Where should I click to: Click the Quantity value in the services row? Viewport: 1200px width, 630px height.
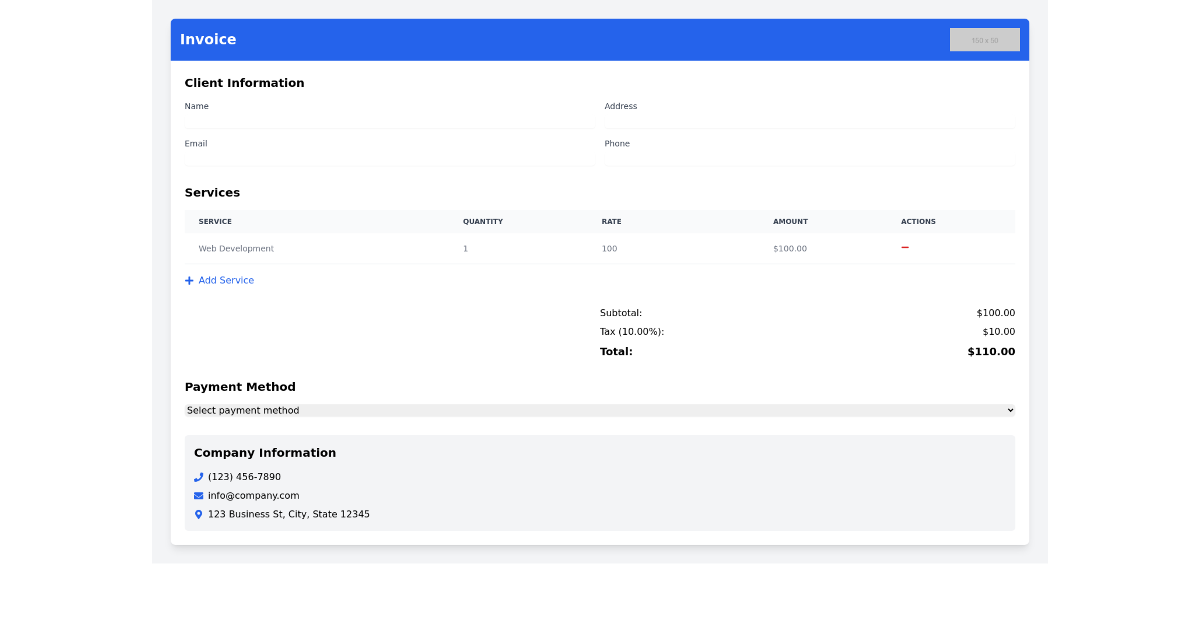click(465, 248)
